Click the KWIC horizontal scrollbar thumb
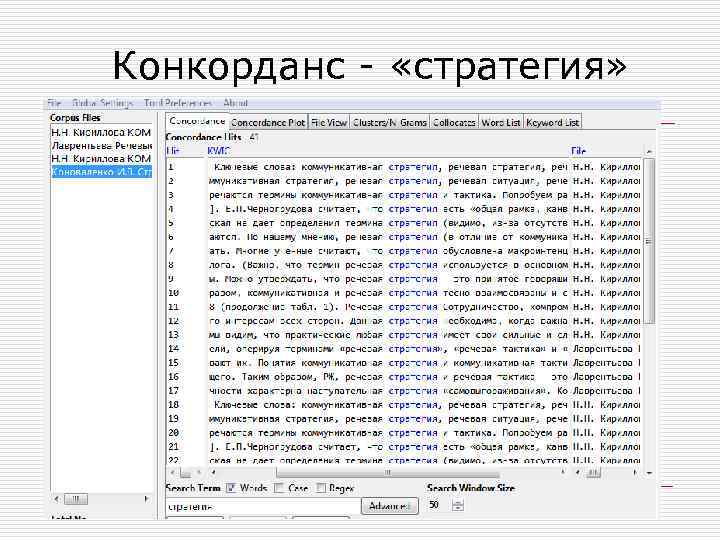The height and width of the screenshot is (540, 720). [x=388, y=472]
